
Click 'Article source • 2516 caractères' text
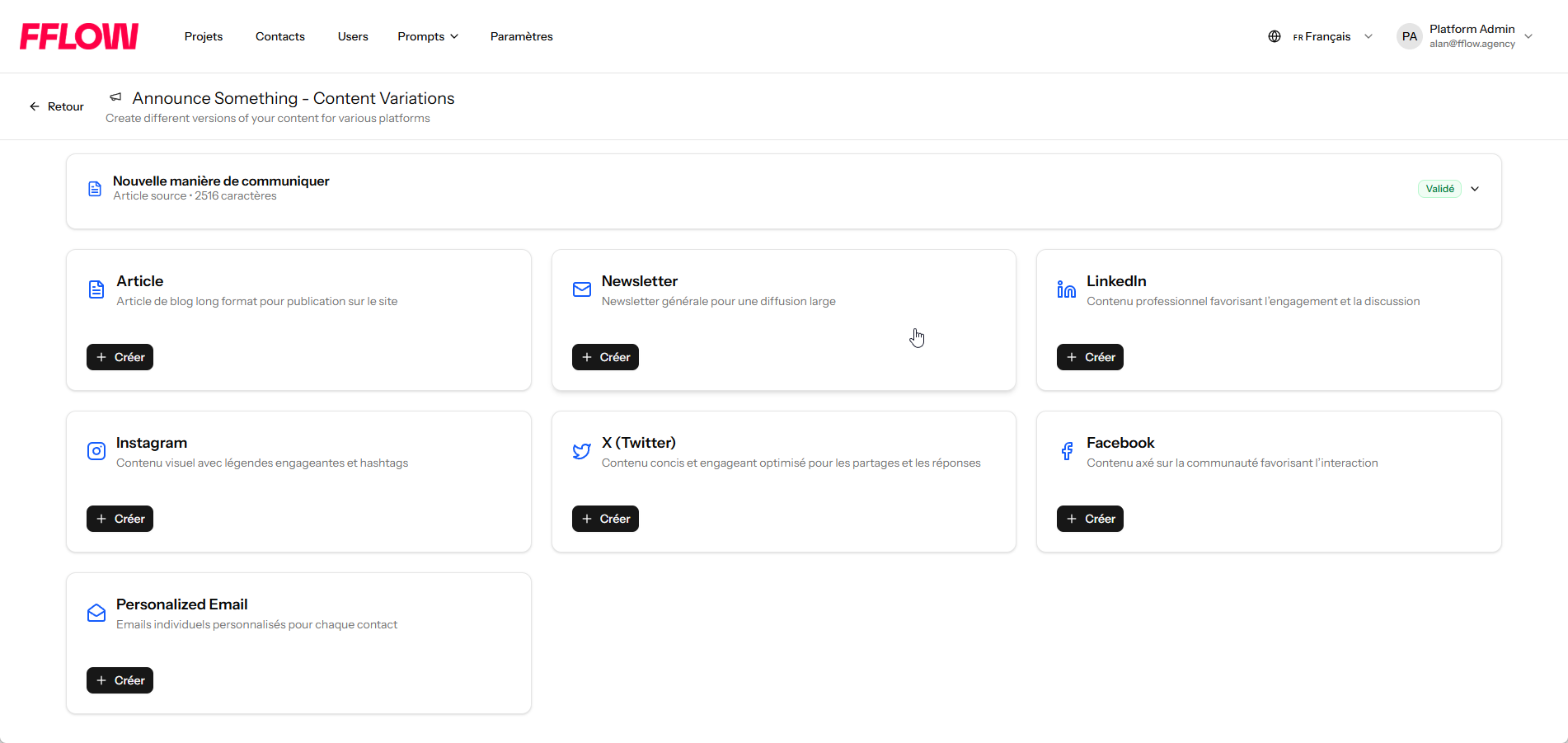[195, 196]
